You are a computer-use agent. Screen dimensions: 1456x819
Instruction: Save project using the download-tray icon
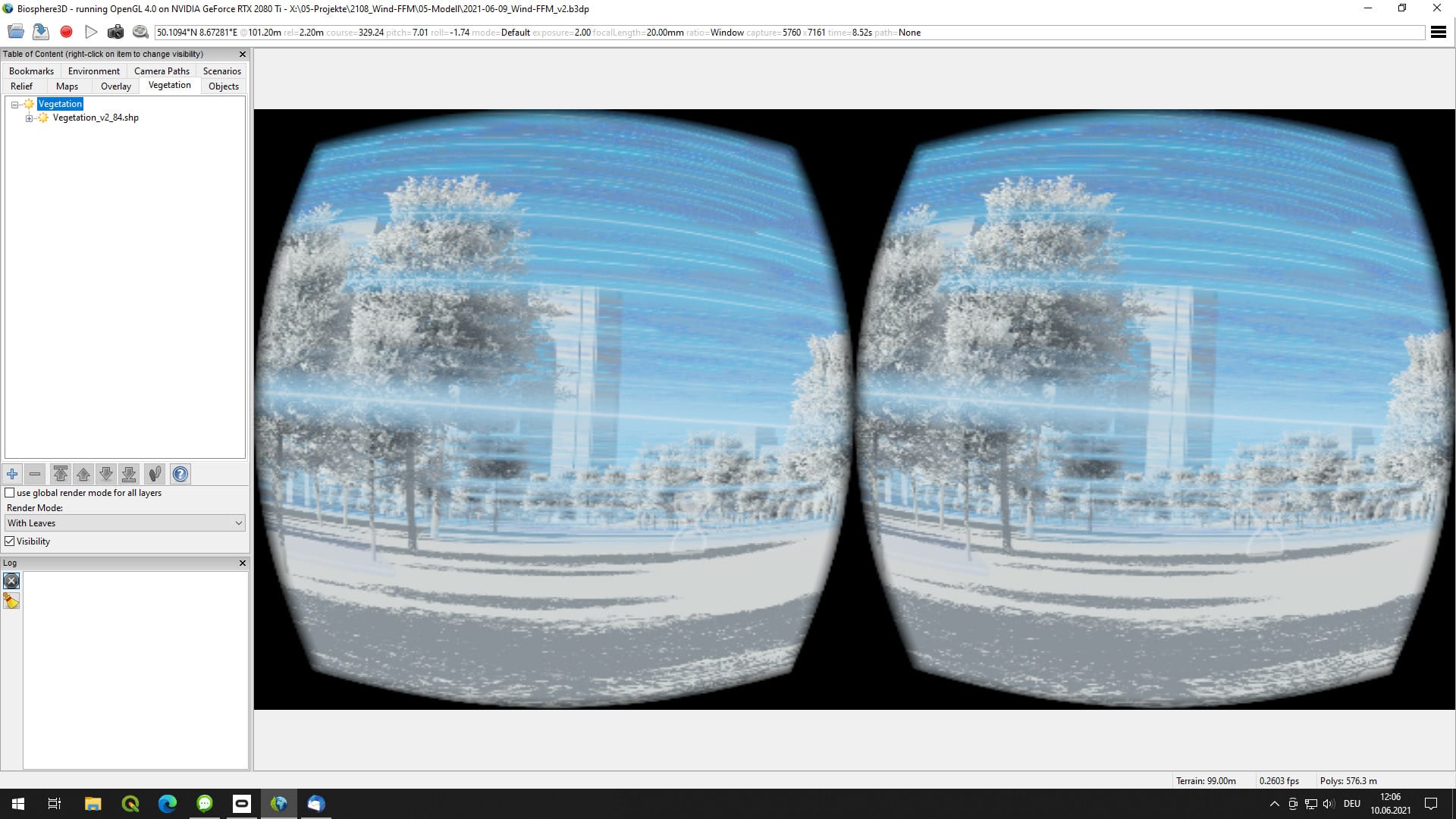click(x=41, y=32)
